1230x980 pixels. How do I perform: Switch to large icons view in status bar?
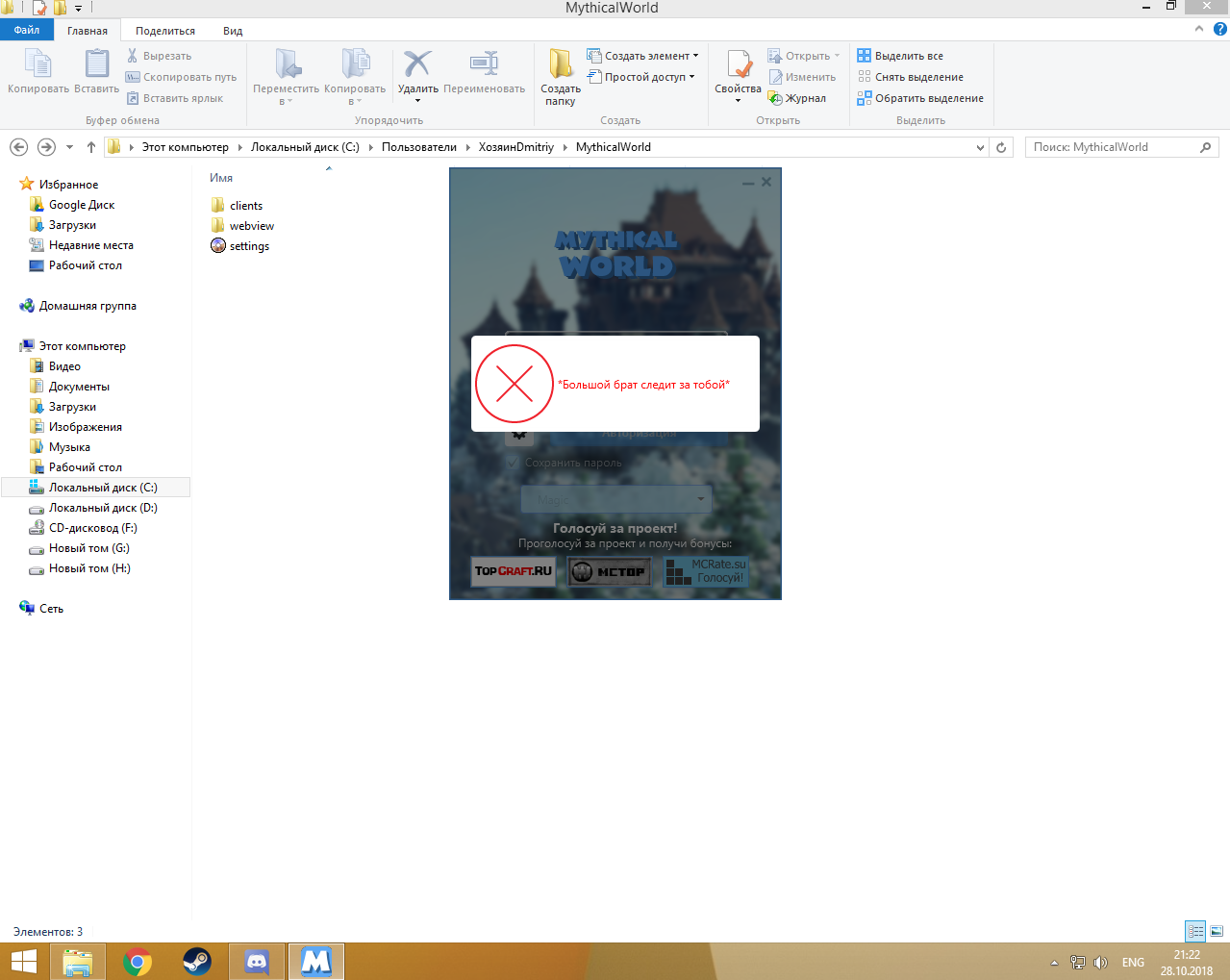(x=1217, y=931)
